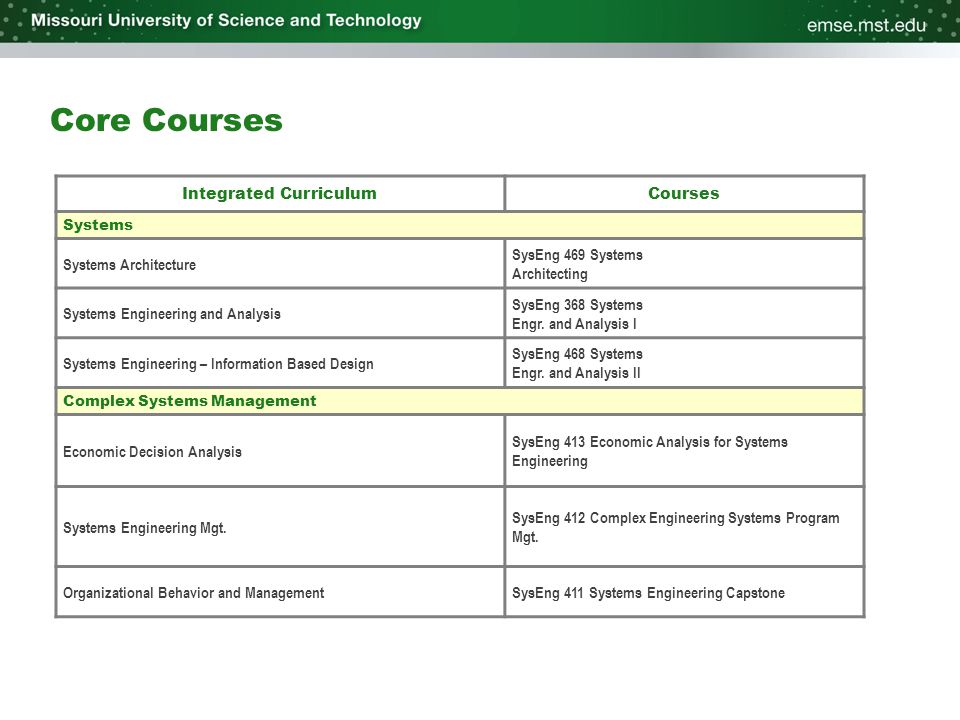Click the Systems Engineering and Analysis cell
The width and height of the screenshot is (960, 720).
(x=280, y=313)
